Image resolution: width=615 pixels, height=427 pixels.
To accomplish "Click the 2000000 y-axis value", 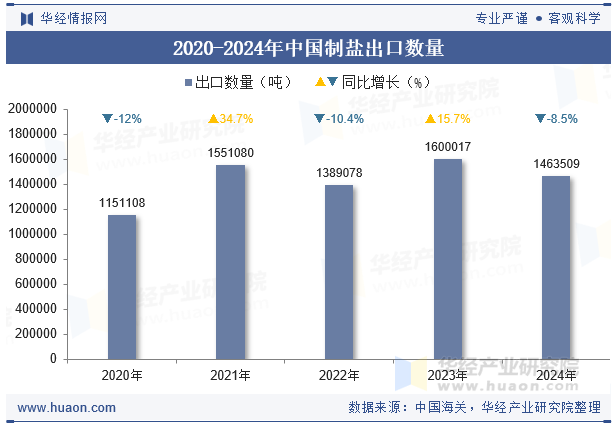I will tap(33, 109).
